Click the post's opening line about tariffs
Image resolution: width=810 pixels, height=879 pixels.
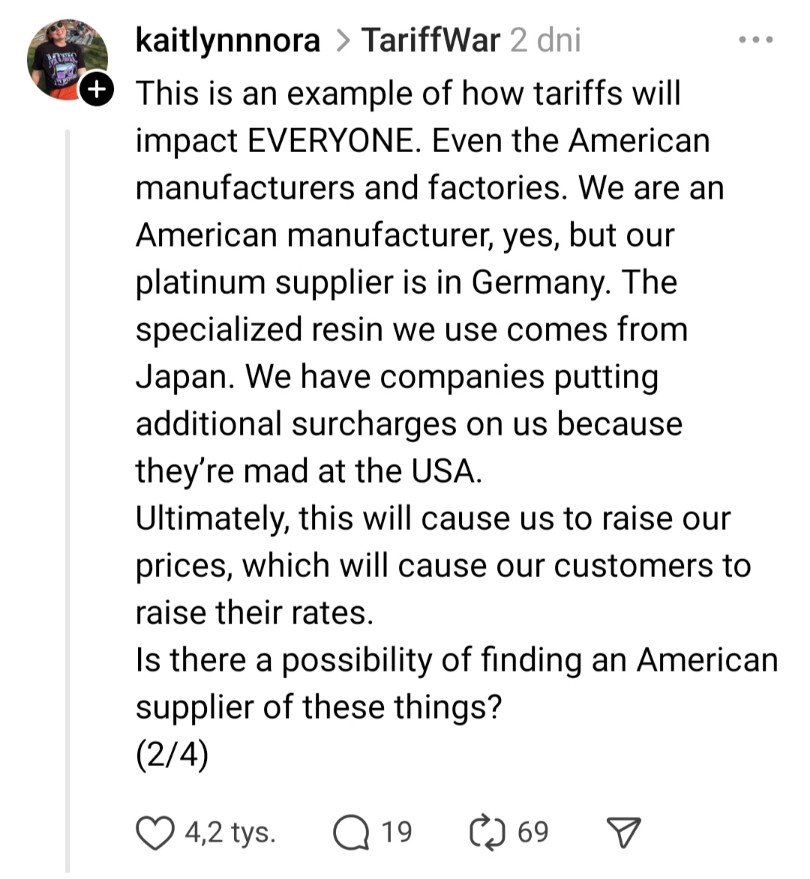[x=407, y=94]
